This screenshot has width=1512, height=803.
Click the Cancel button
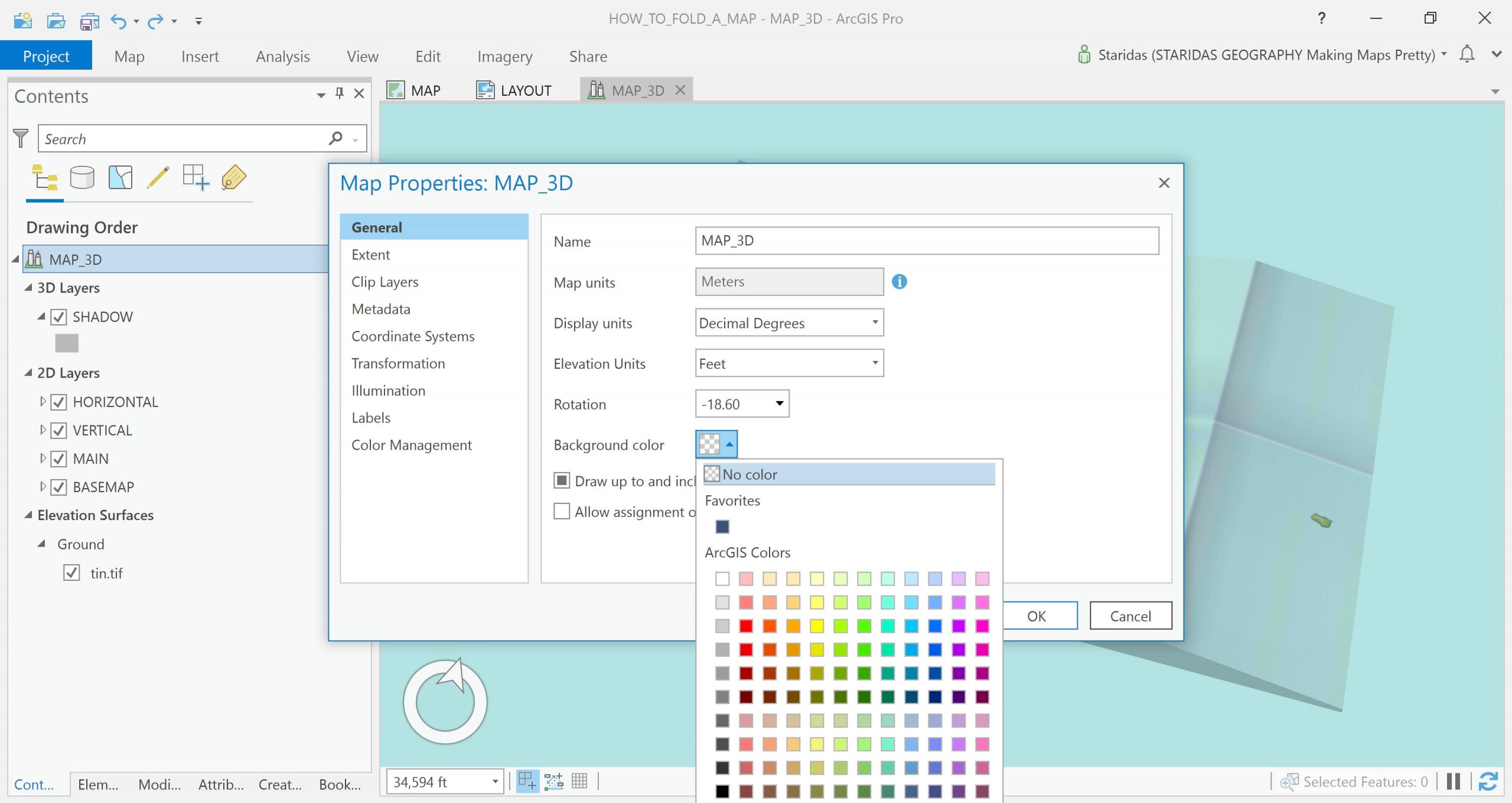coord(1130,616)
